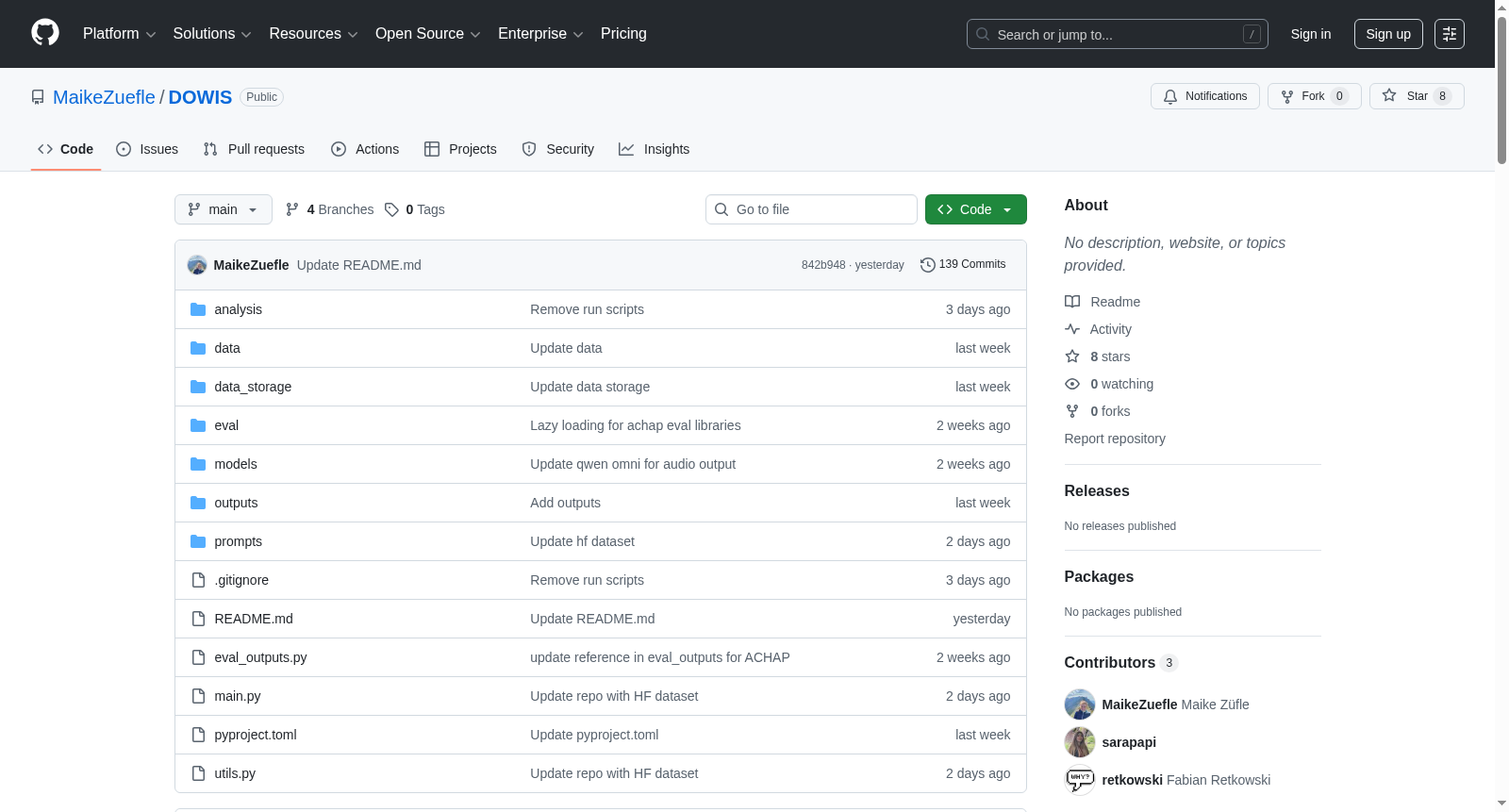Open the 4 Branches link
The image size is (1509, 812).
tap(330, 209)
